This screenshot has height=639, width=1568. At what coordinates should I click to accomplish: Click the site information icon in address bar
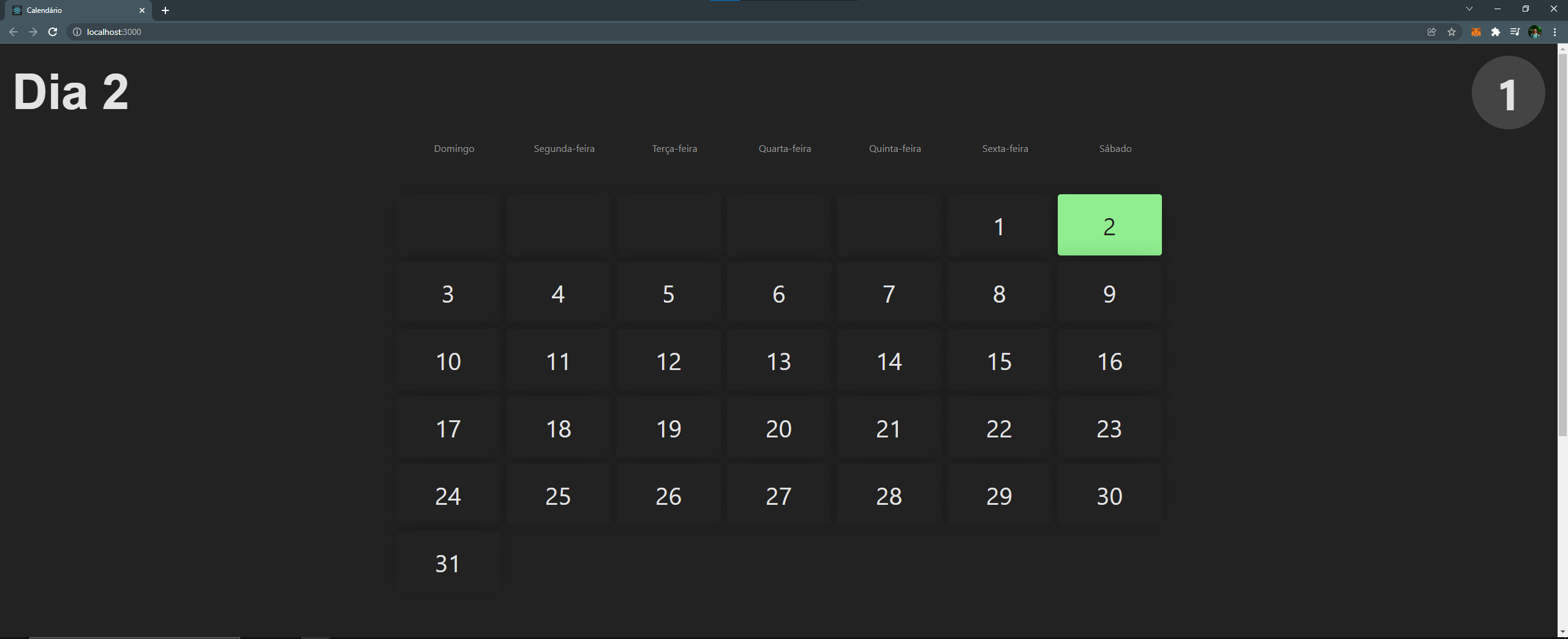pos(77,32)
